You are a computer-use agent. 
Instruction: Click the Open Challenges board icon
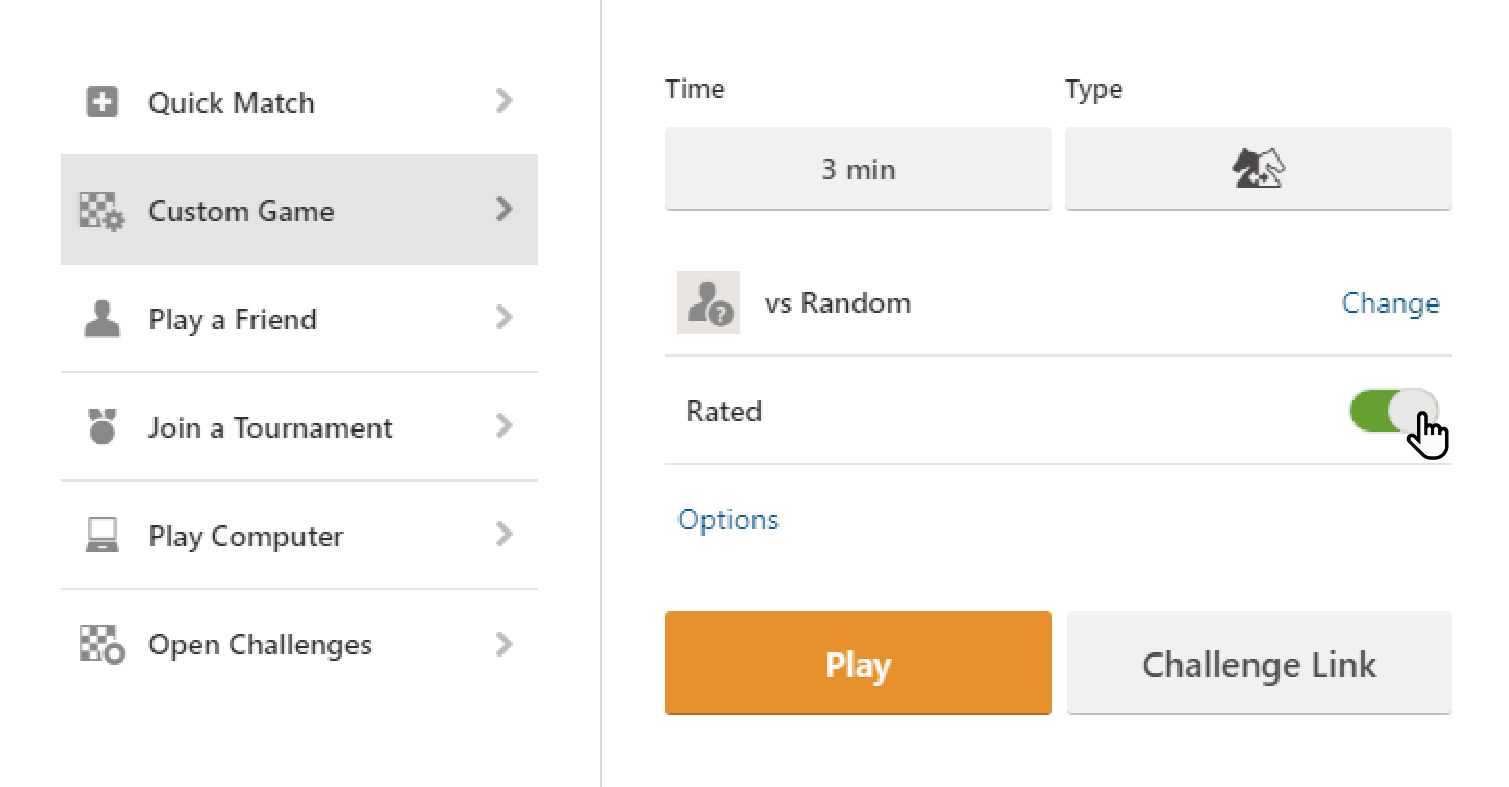(x=101, y=645)
